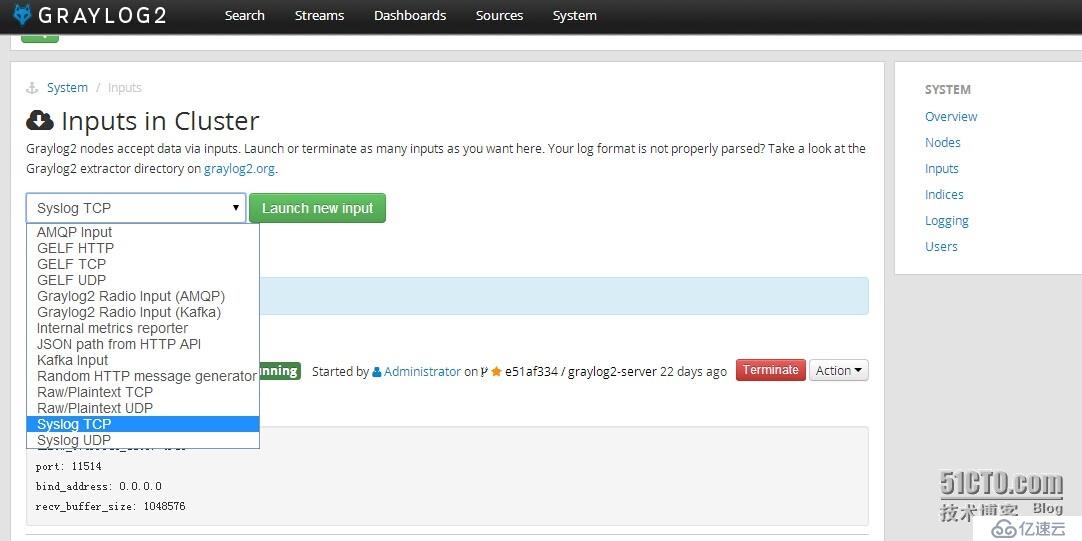This screenshot has height=541, width=1082.
Task: Select highlighted Syslog TCP list option
Action: pos(143,424)
